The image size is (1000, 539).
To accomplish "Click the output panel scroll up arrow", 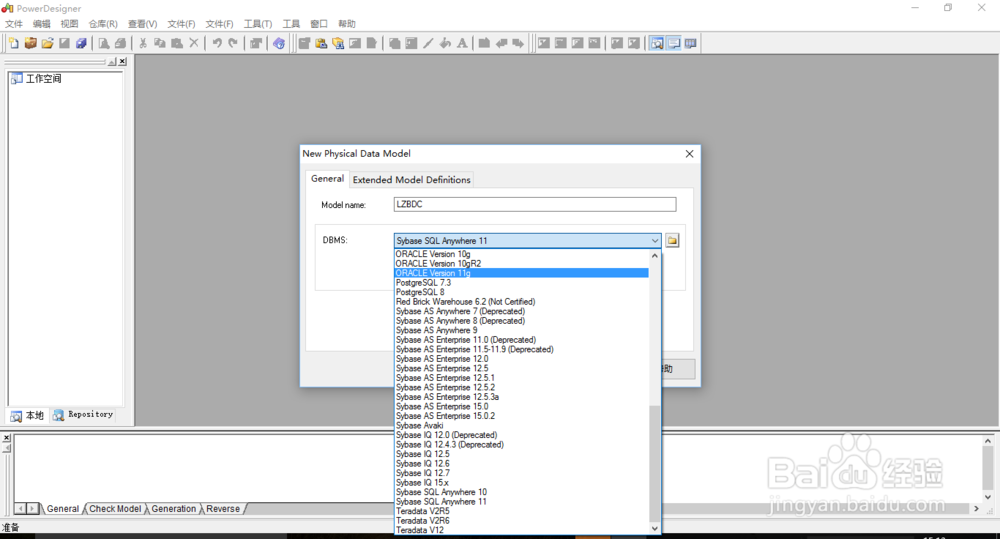I will pyautogui.click(x=987, y=441).
